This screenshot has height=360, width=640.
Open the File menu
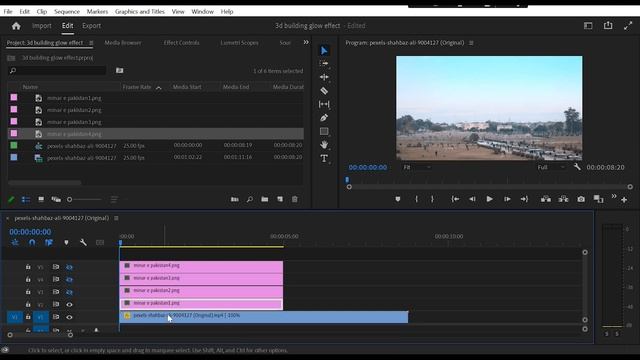(x=8, y=11)
